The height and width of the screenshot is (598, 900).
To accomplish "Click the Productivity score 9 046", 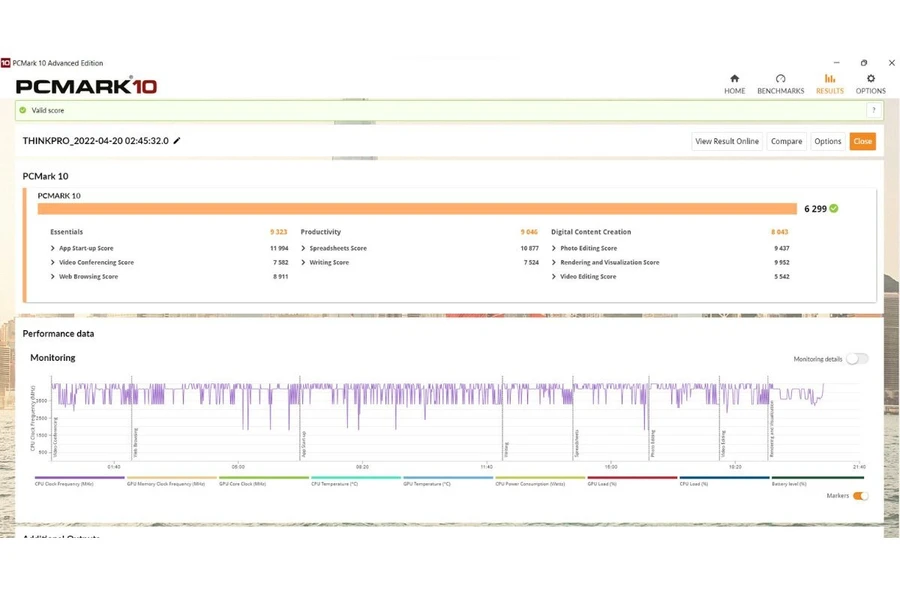I will point(529,232).
